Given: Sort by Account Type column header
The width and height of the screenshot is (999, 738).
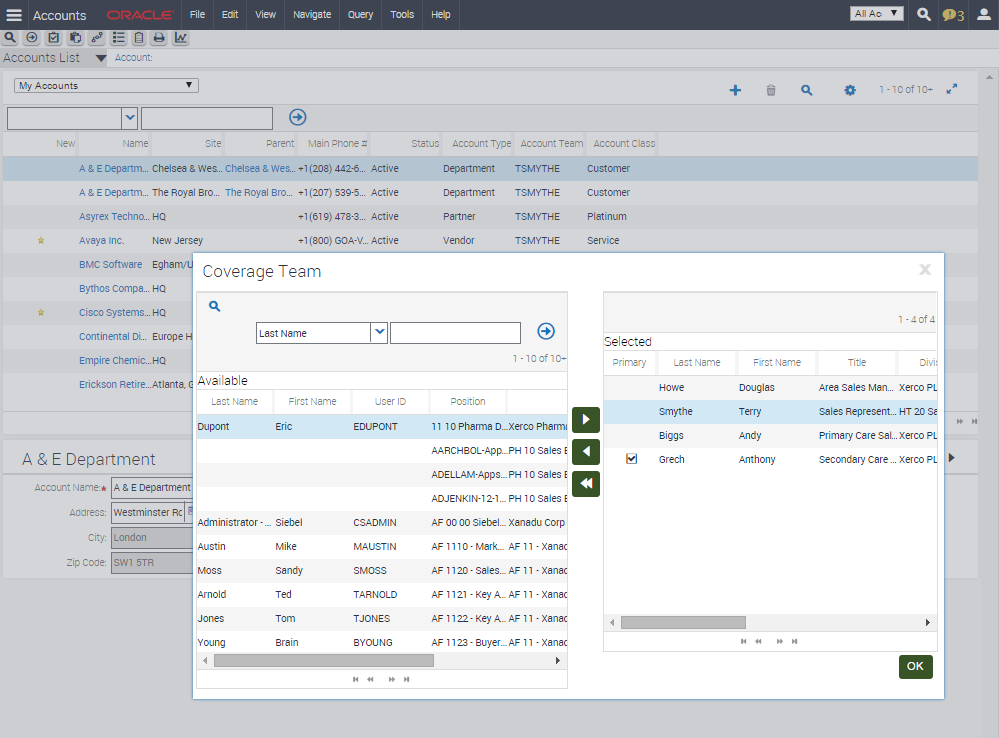Looking at the screenshot, I should tap(482, 144).
